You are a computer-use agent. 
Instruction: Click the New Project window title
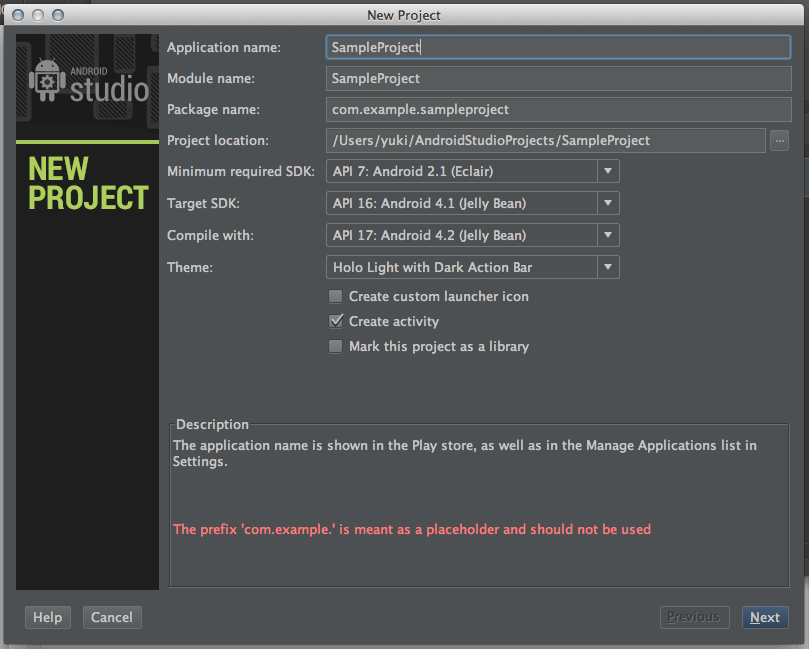404,15
